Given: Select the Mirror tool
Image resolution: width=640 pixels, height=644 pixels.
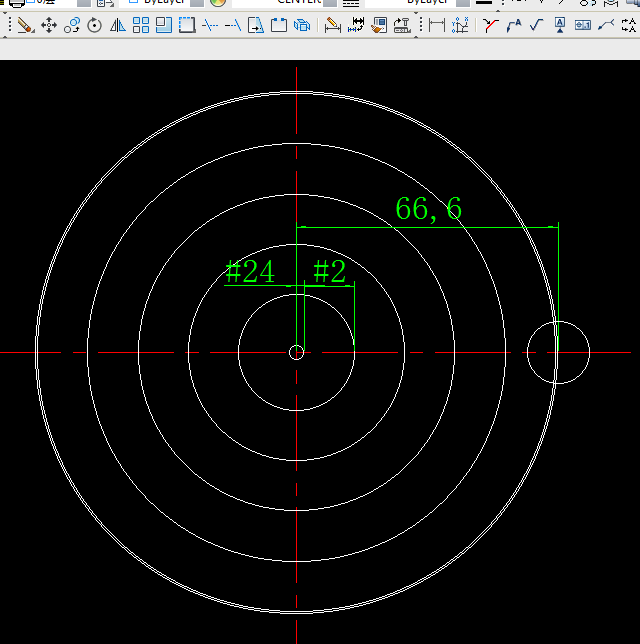Looking at the screenshot, I should 118,25.
